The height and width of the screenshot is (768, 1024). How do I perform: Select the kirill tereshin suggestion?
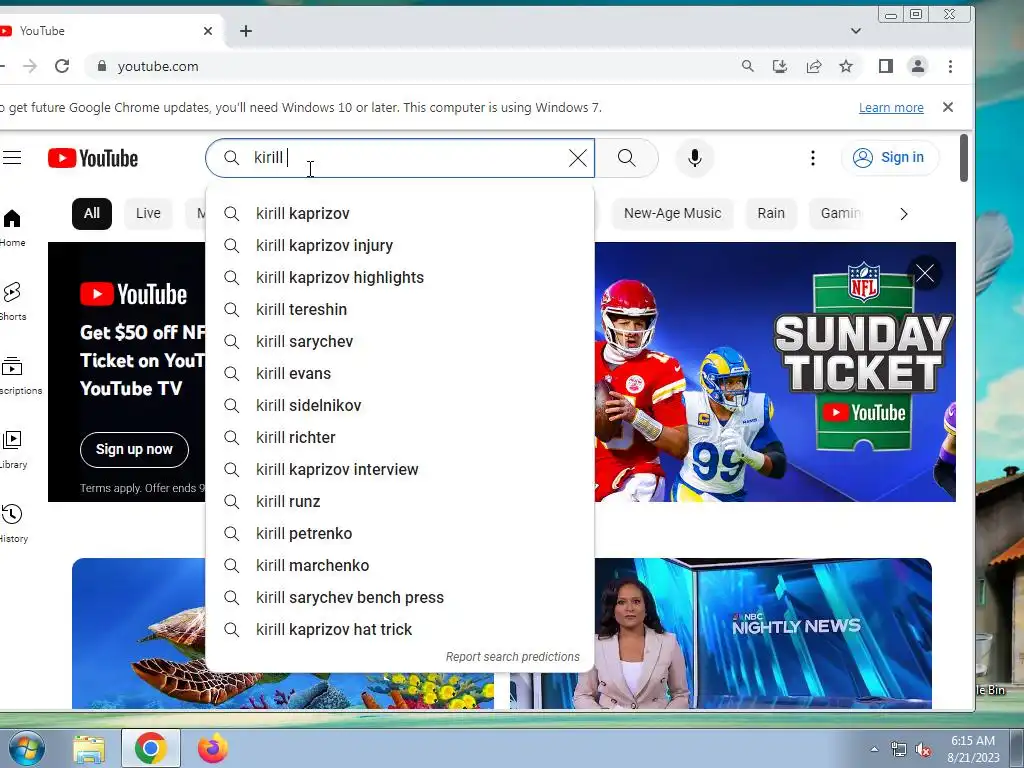click(400, 310)
